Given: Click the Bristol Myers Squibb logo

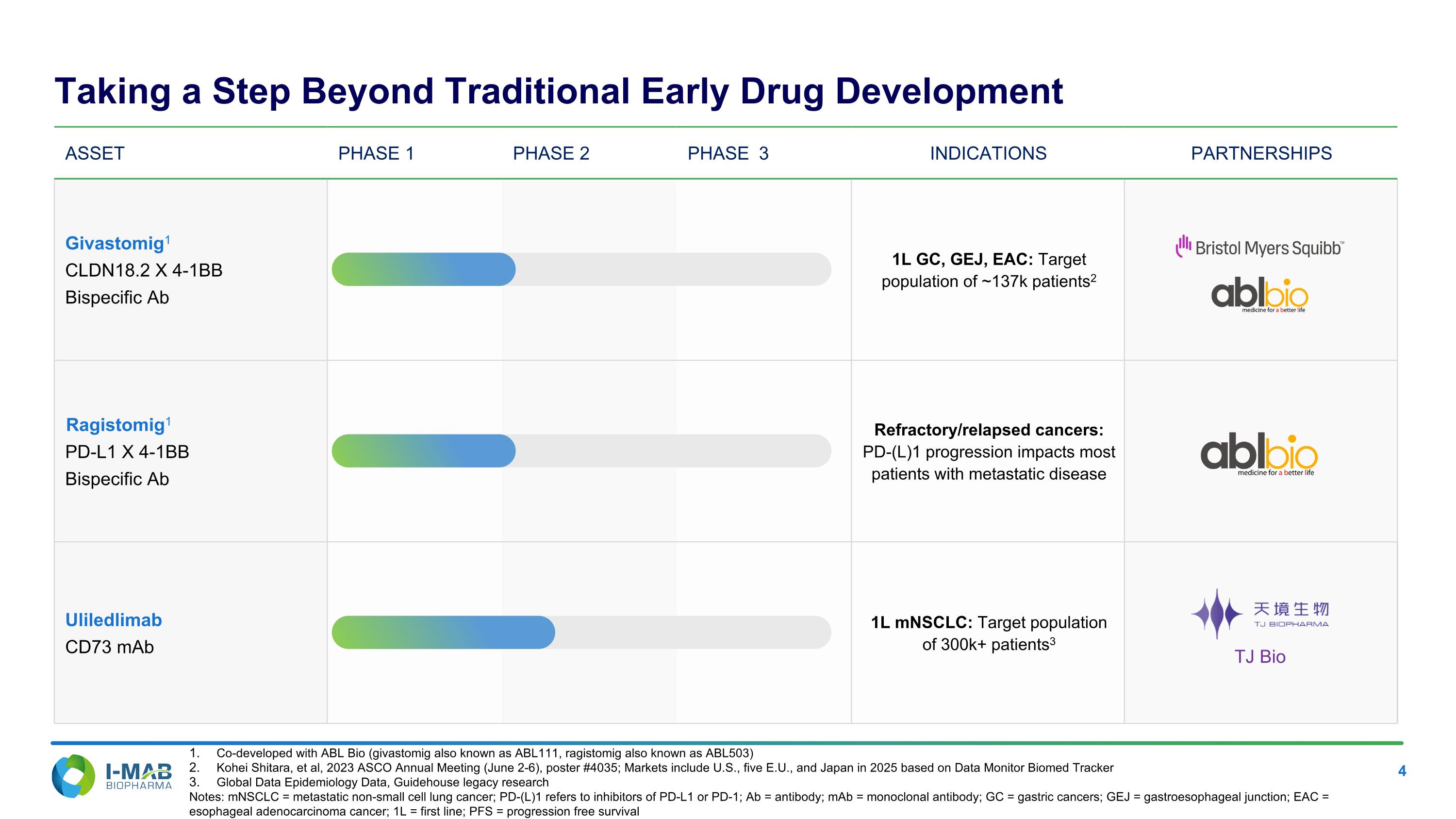Looking at the screenshot, I should point(1259,248).
